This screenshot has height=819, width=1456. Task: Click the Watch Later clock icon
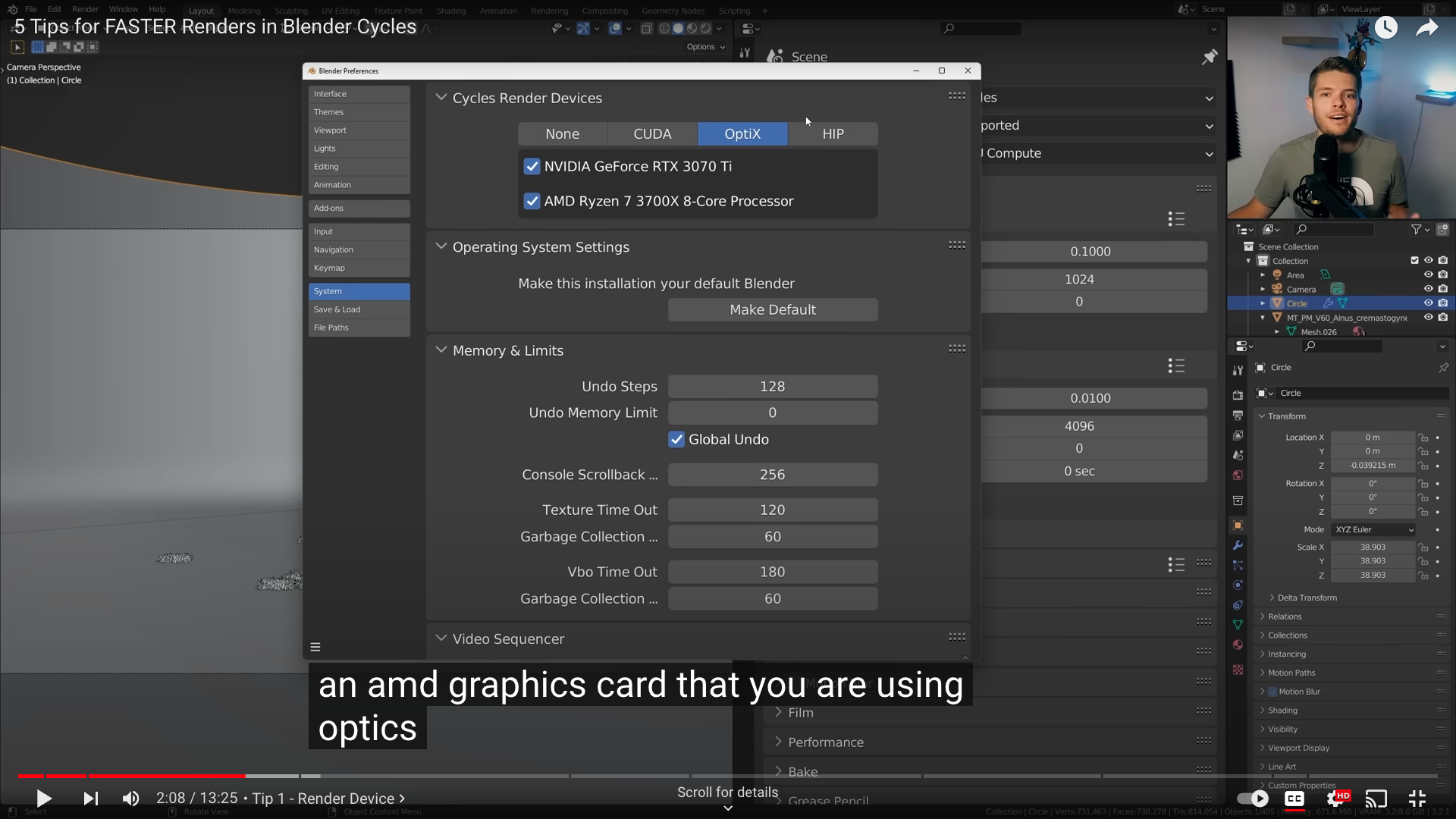(x=1386, y=28)
